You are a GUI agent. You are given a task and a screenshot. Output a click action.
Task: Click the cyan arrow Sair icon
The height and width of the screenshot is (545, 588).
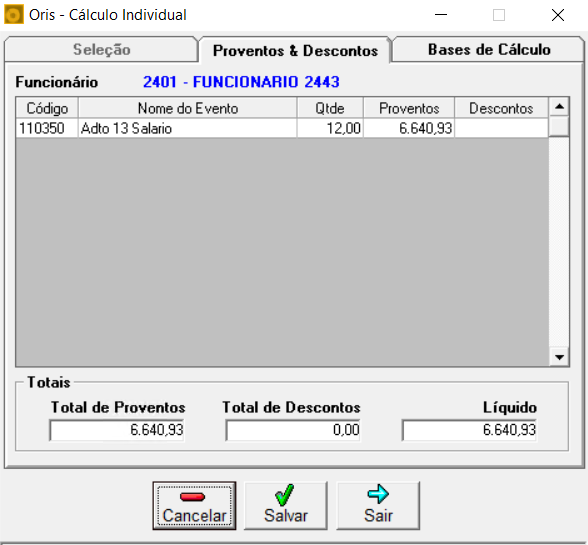[x=378, y=494]
